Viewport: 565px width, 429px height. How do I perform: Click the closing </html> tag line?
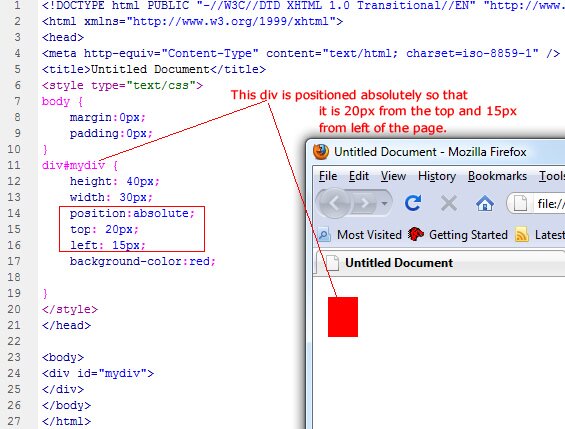click(x=66, y=421)
